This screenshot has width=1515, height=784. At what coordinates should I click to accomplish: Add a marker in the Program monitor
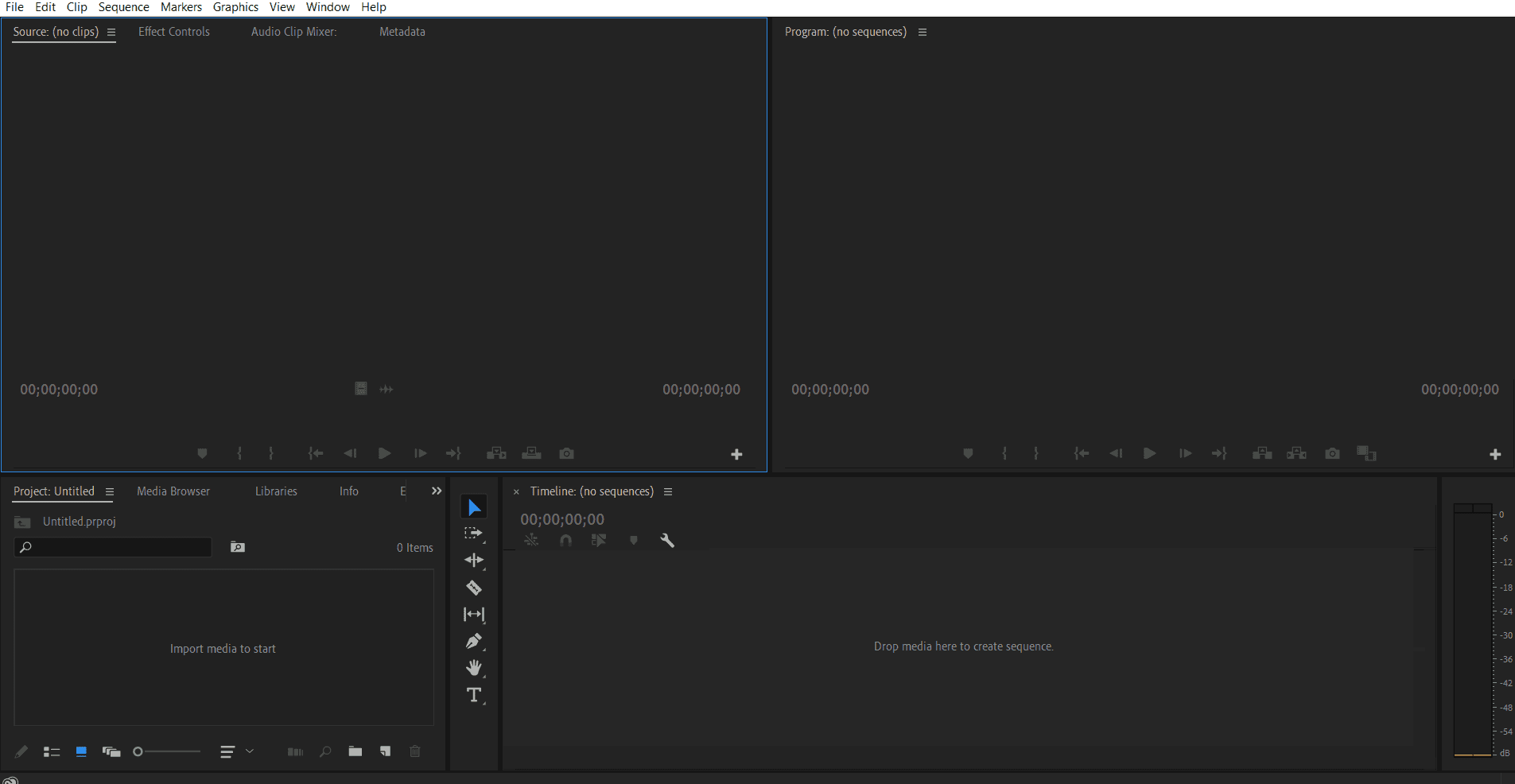pyautogui.click(x=968, y=453)
